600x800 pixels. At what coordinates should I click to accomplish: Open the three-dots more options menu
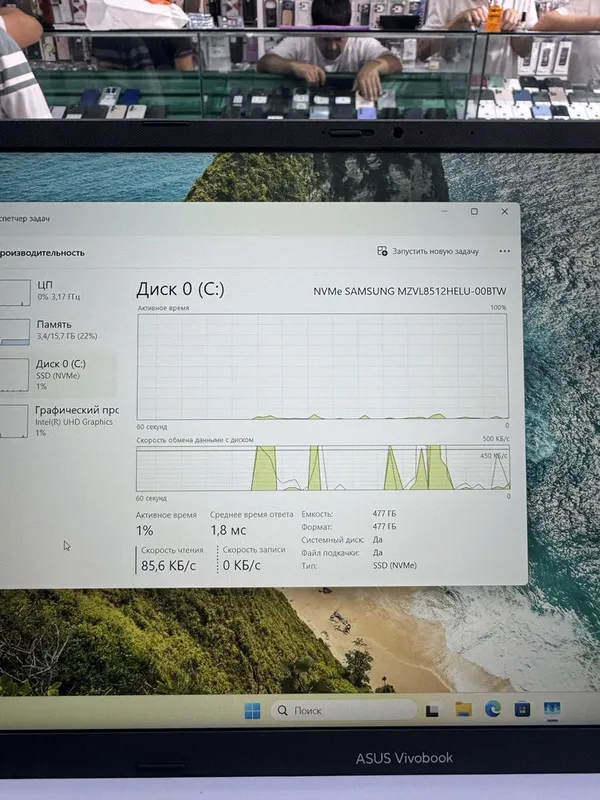[x=505, y=251]
